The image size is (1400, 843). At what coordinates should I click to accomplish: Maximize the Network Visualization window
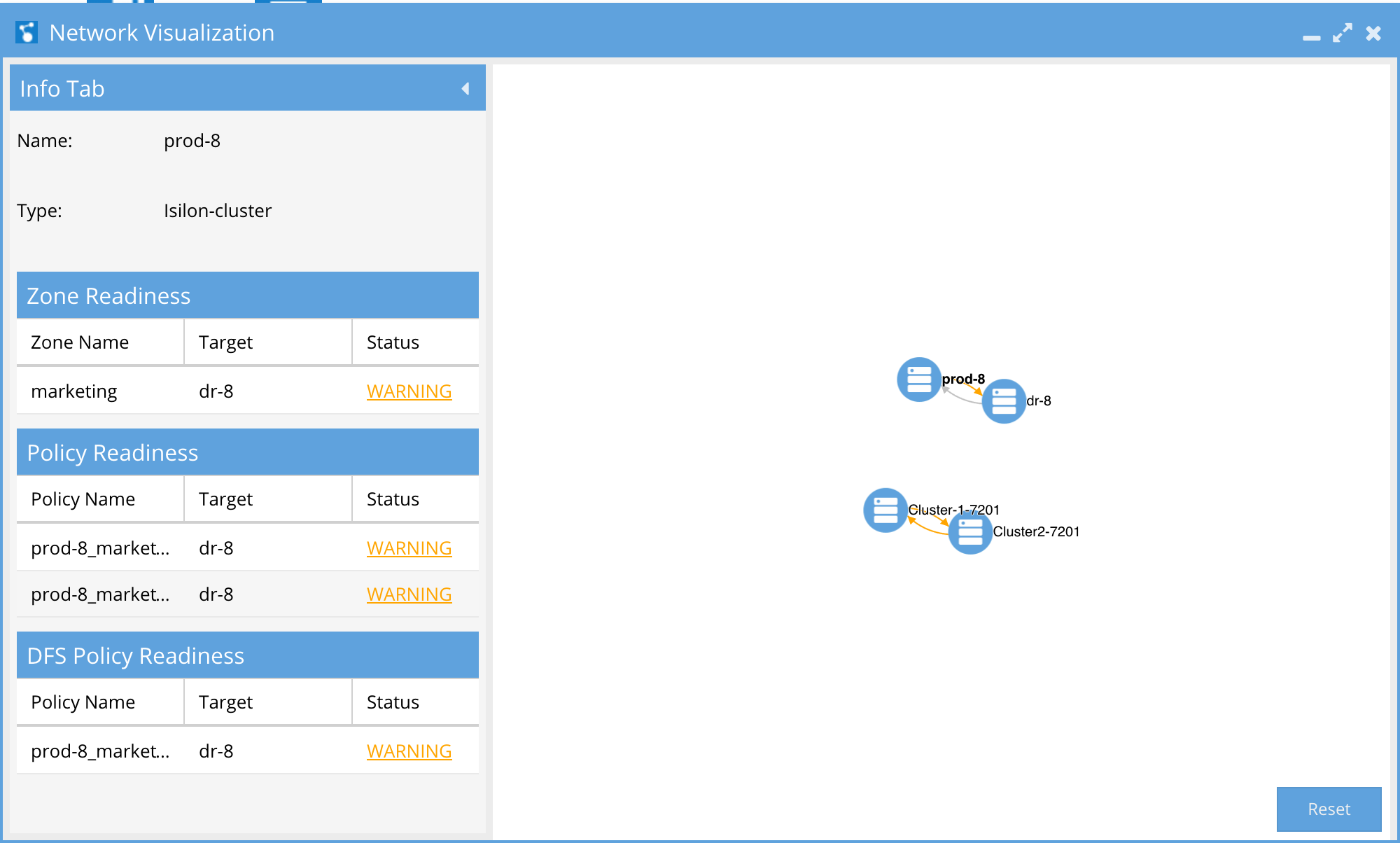click(1342, 33)
